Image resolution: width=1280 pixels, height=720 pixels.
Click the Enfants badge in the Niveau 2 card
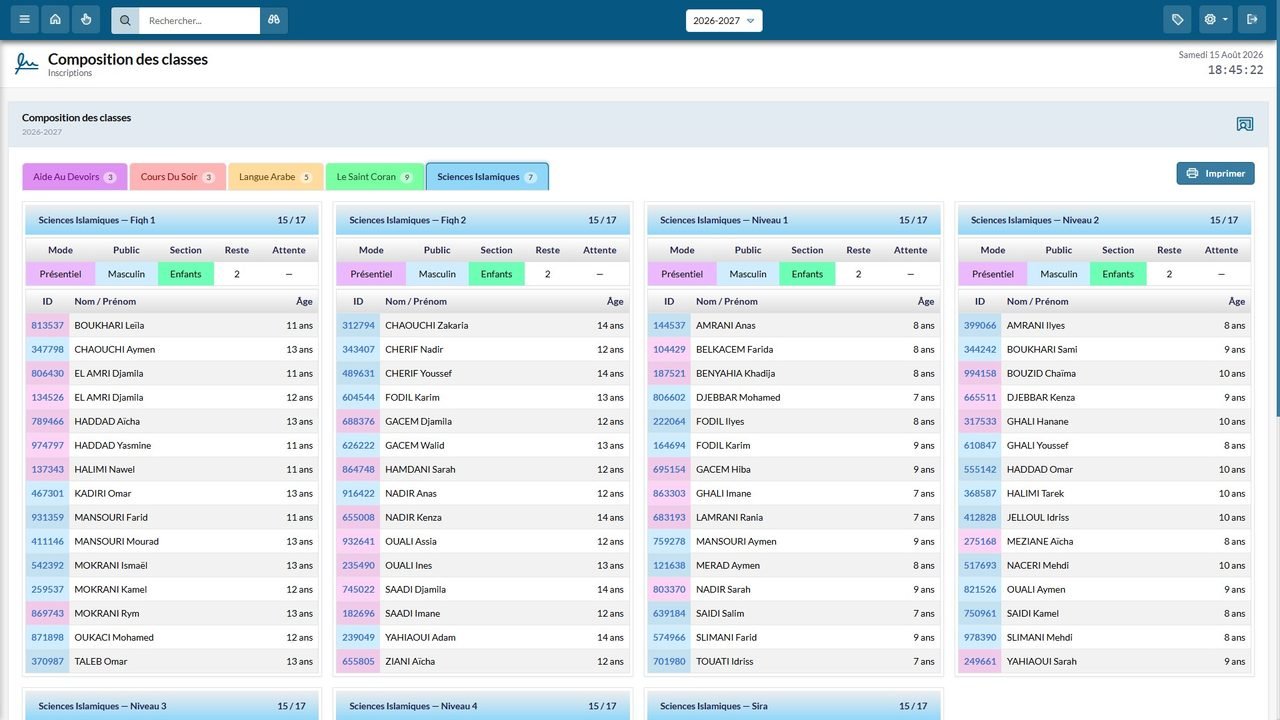[x=1118, y=274]
